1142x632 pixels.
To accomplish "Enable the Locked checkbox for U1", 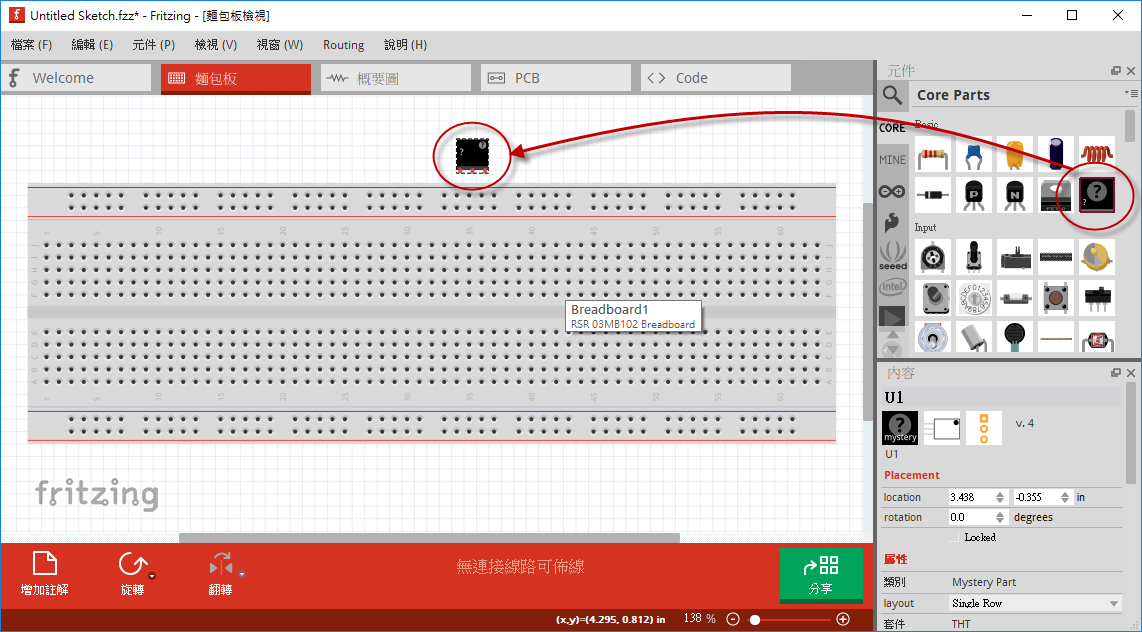I will tap(955, 536).
